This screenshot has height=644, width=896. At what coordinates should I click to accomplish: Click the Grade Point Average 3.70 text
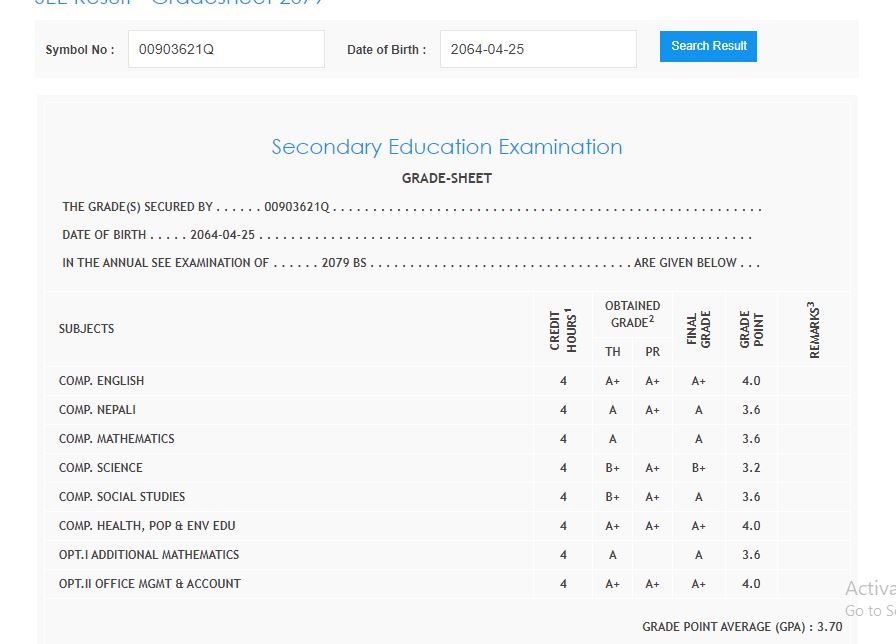(742, 627)
